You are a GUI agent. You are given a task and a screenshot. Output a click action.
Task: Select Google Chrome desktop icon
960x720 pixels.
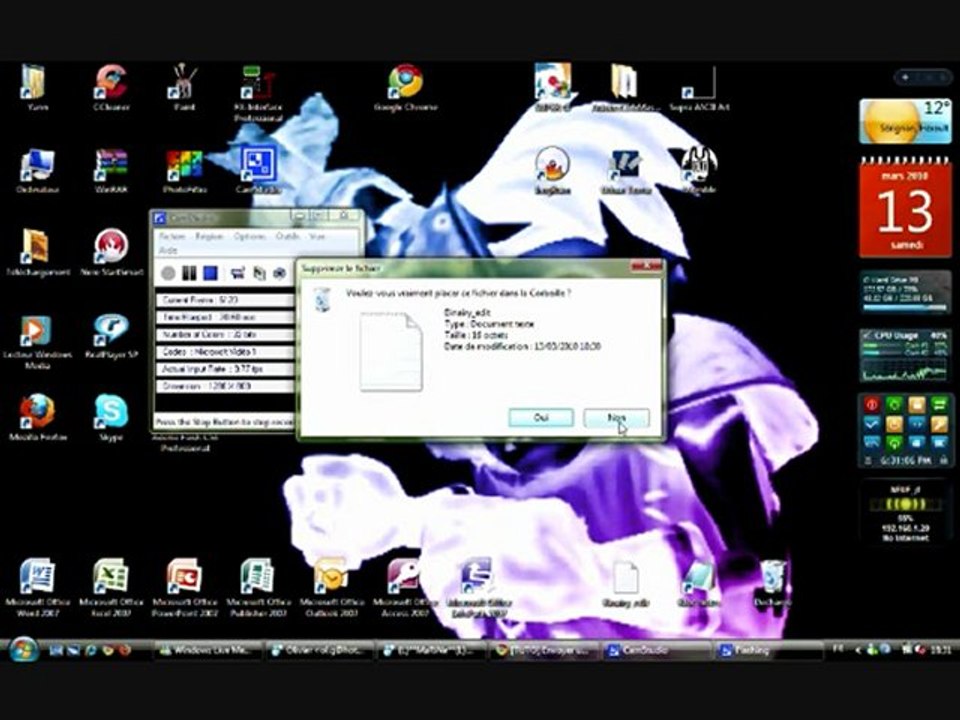[405, 88]
